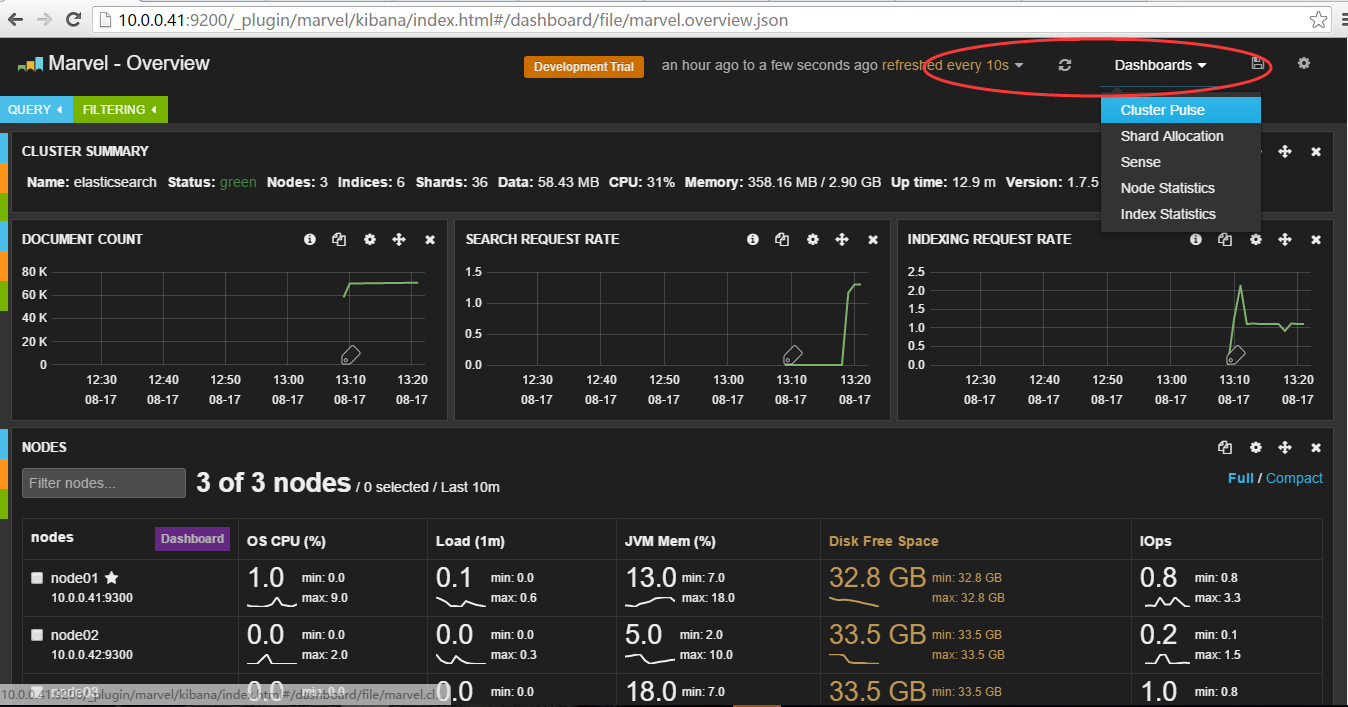The image size is (1348, 707).
Task: Switch nodes view to Full
Action: [1240, 478]
